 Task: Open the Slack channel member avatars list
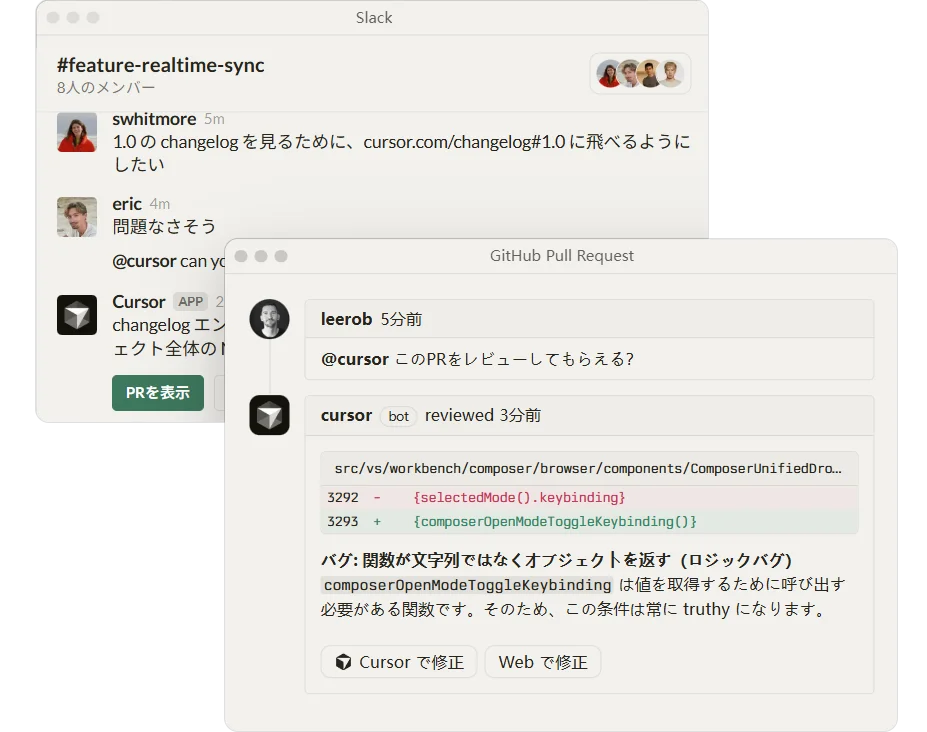(x=640, y=74)
